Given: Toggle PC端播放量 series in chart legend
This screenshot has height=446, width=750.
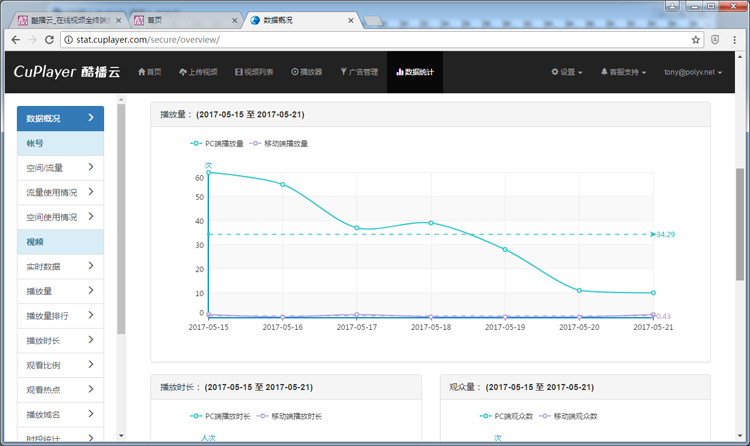Looking at the screenshot, I should [x=216, y=143].
